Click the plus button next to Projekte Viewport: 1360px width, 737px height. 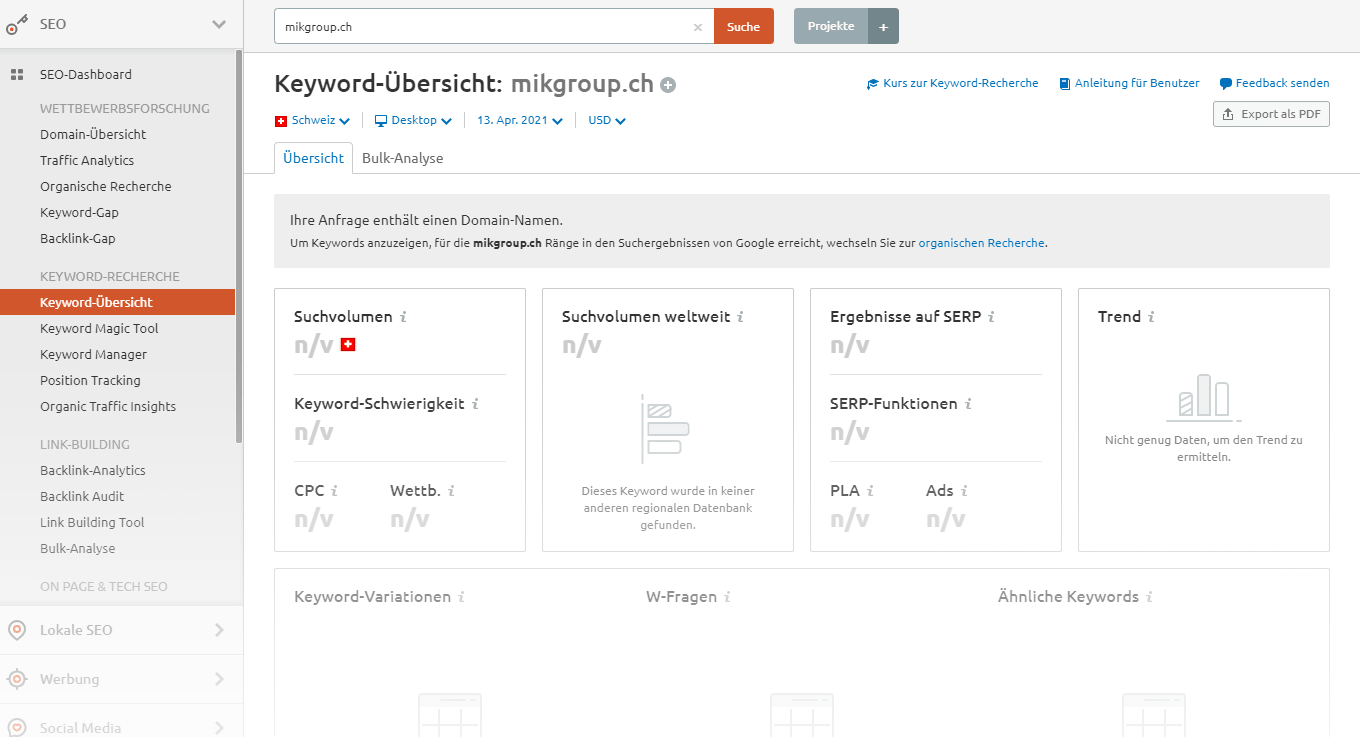click(x=884, y=27)
